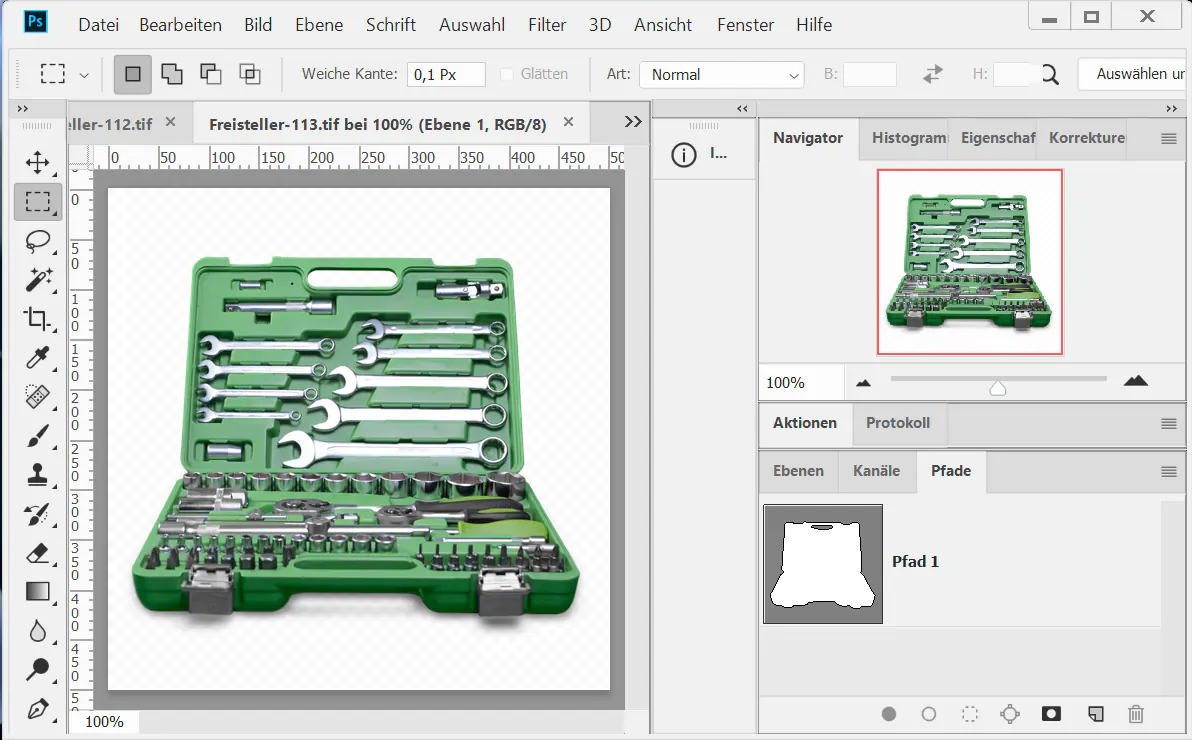
Task: Expand the document tabs overflow chevron
Action: [632, 122]
